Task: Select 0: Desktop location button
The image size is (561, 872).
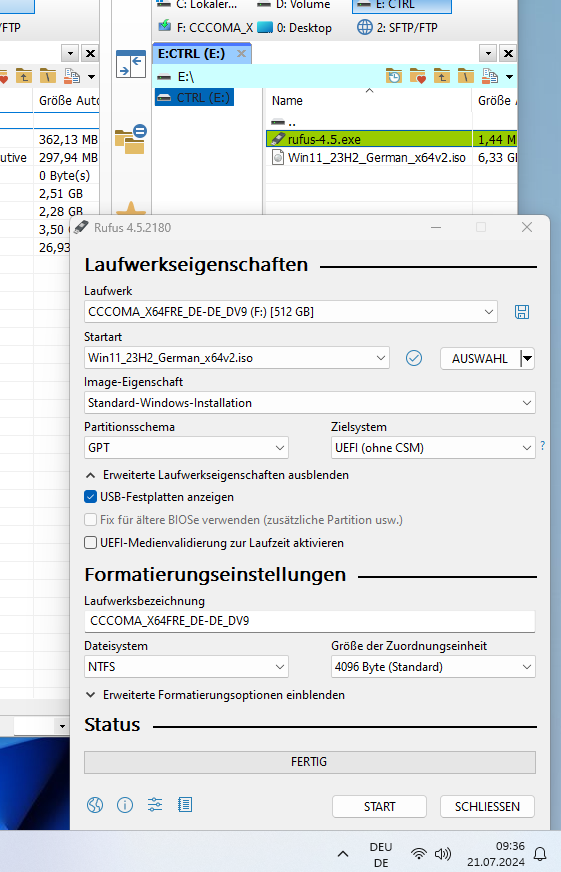Action: 296,27
